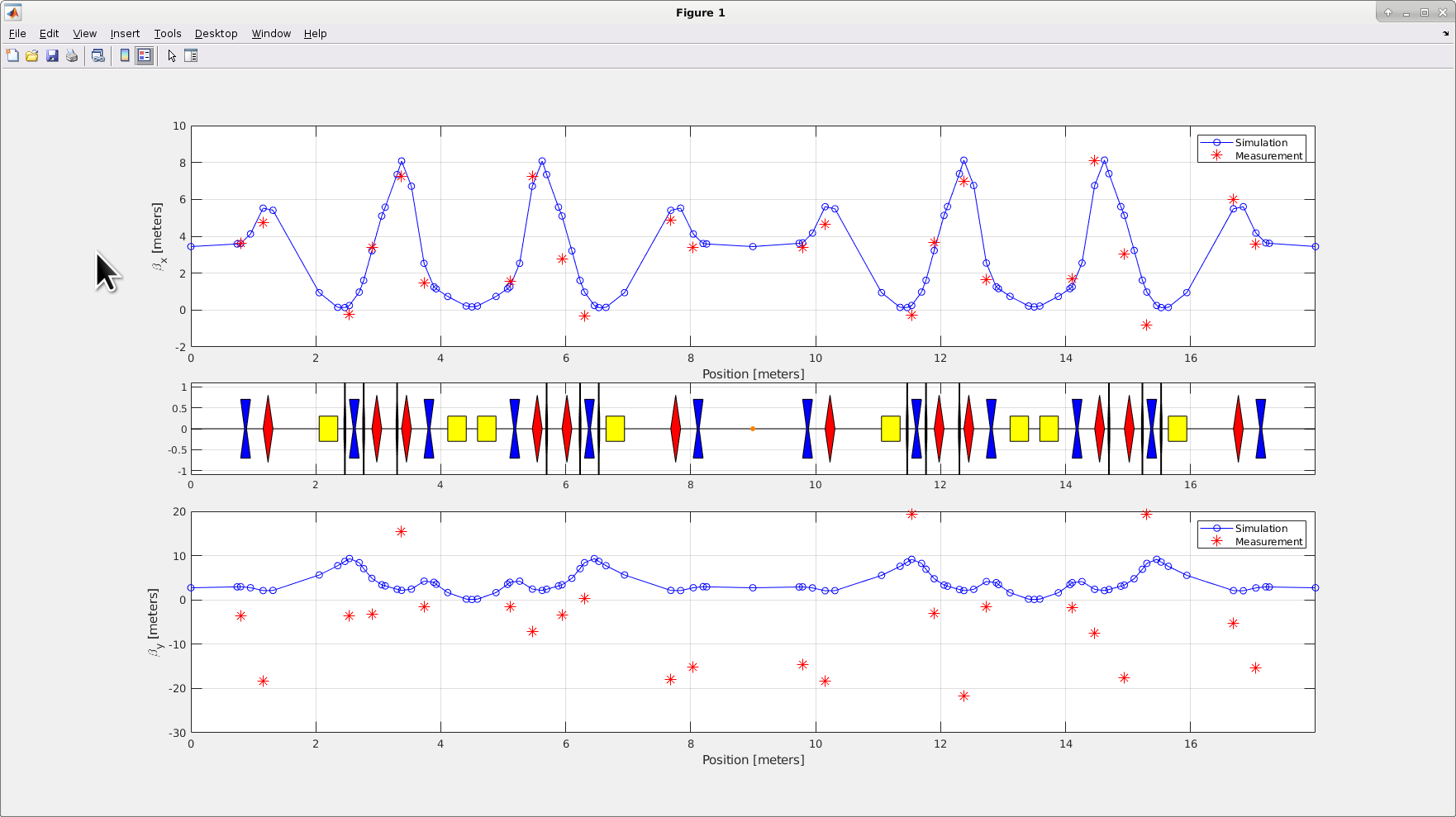Open the Edit menu
This screenshot has height=817, width=1456.
pyautogui.click(x=50, y=34)
